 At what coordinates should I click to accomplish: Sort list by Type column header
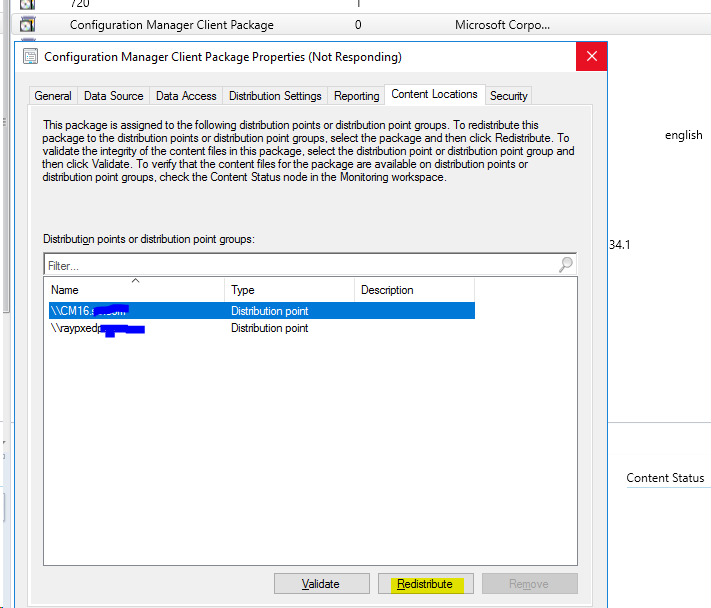289,290
